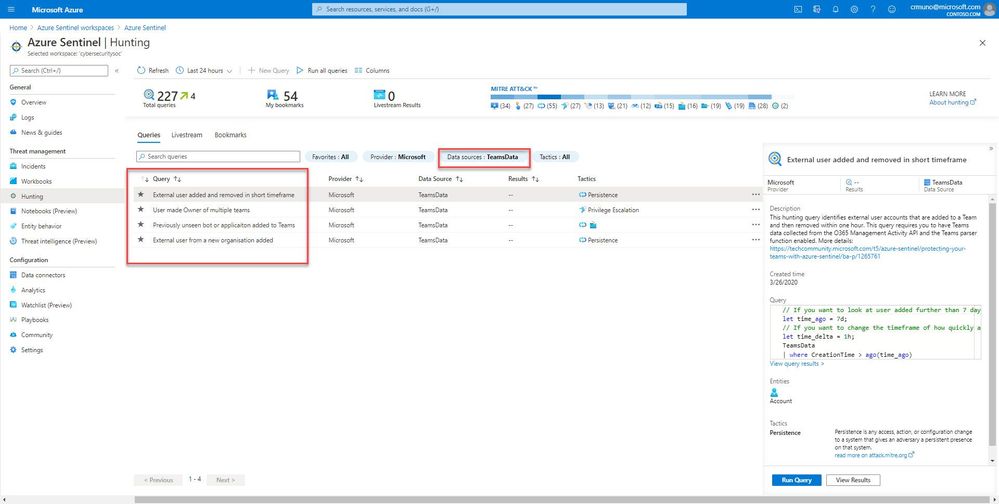
Task: Click the MITRE tactic icon with count (15)
Action: tap(658, 106)
